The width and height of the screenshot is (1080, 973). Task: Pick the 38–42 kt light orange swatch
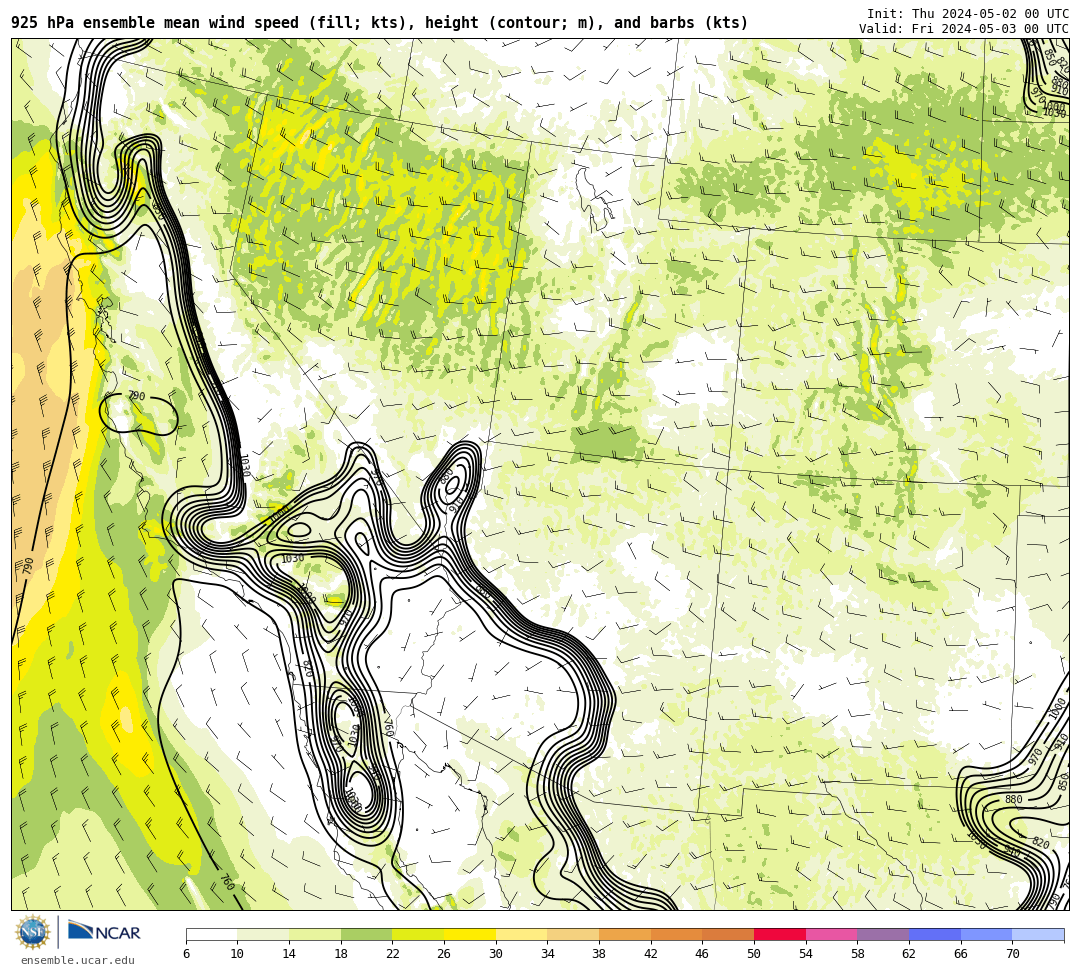[x=625, y=934]
